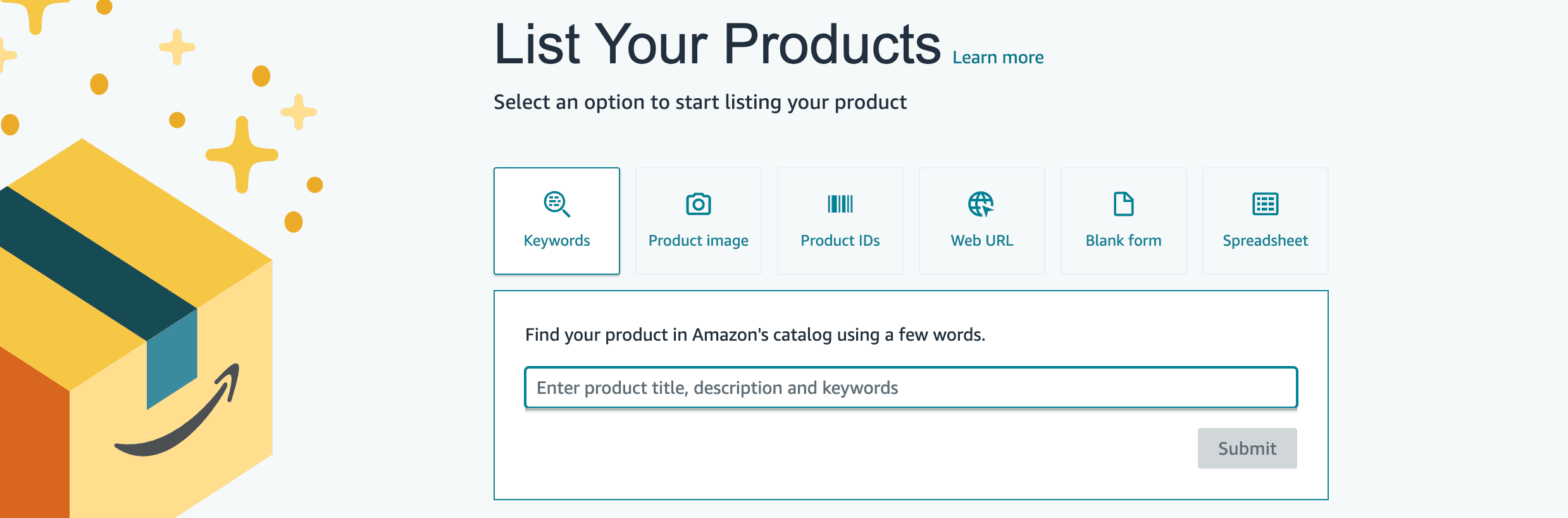
Task: Click the Product image camera icon
Action: coord(698,204)
